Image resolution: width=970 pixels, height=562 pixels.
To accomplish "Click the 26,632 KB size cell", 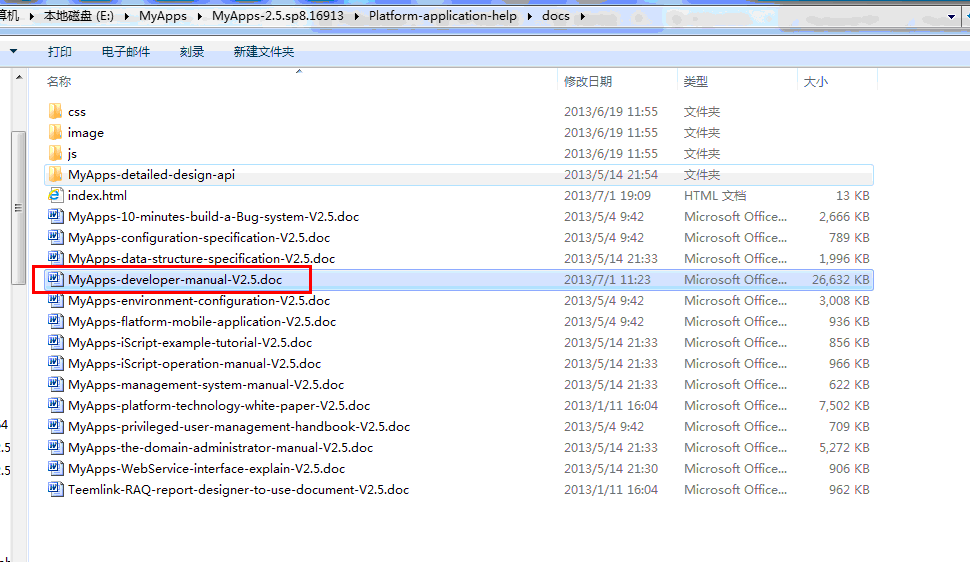I will [x=841, y=280].
